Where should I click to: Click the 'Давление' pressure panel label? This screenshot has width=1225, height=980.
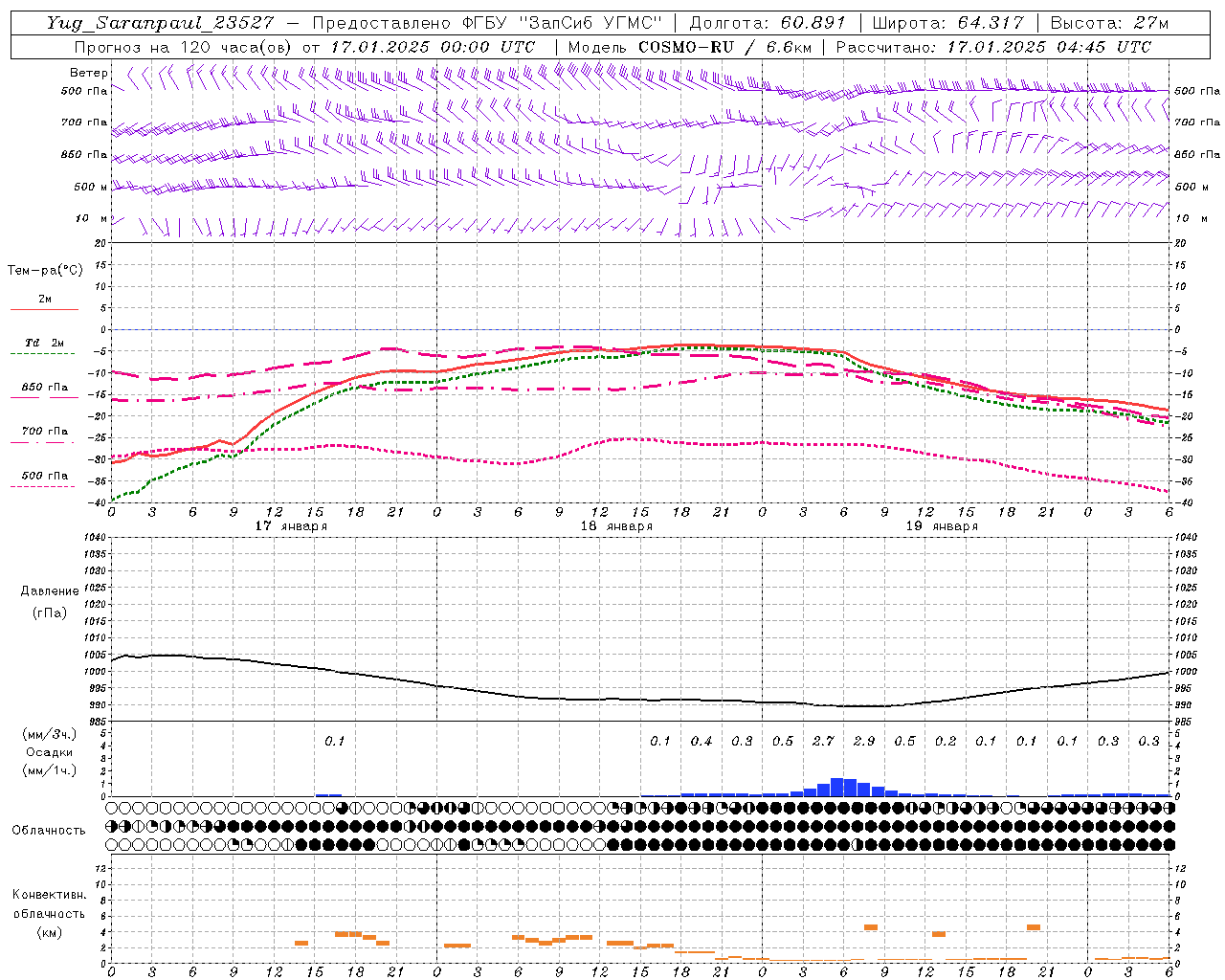(x=50, y=591)
